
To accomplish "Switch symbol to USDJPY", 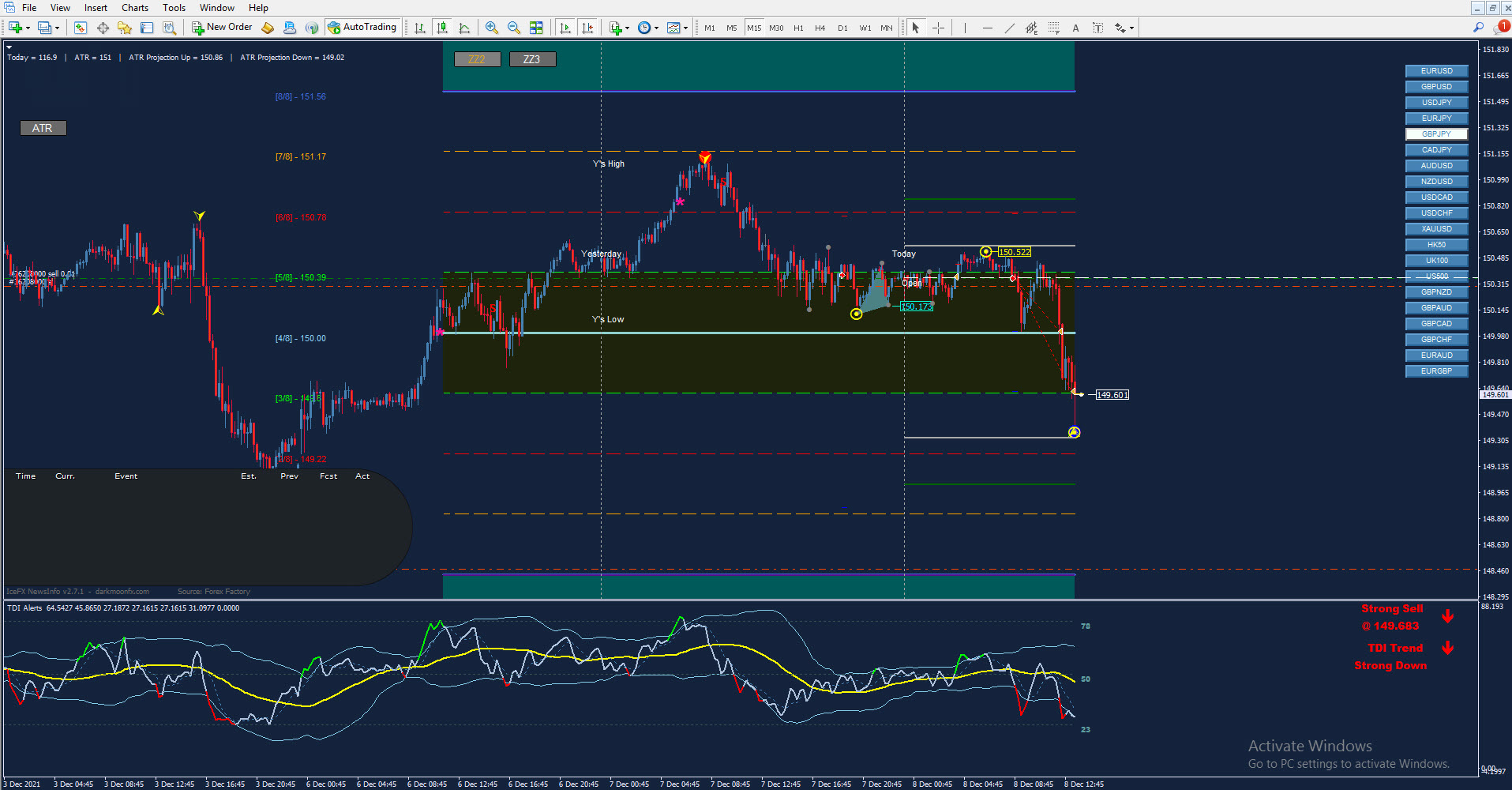I will pos(1436,103).
